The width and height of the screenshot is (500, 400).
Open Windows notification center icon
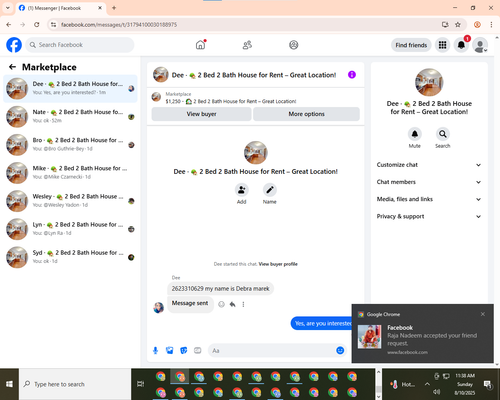tap(488, 384)
